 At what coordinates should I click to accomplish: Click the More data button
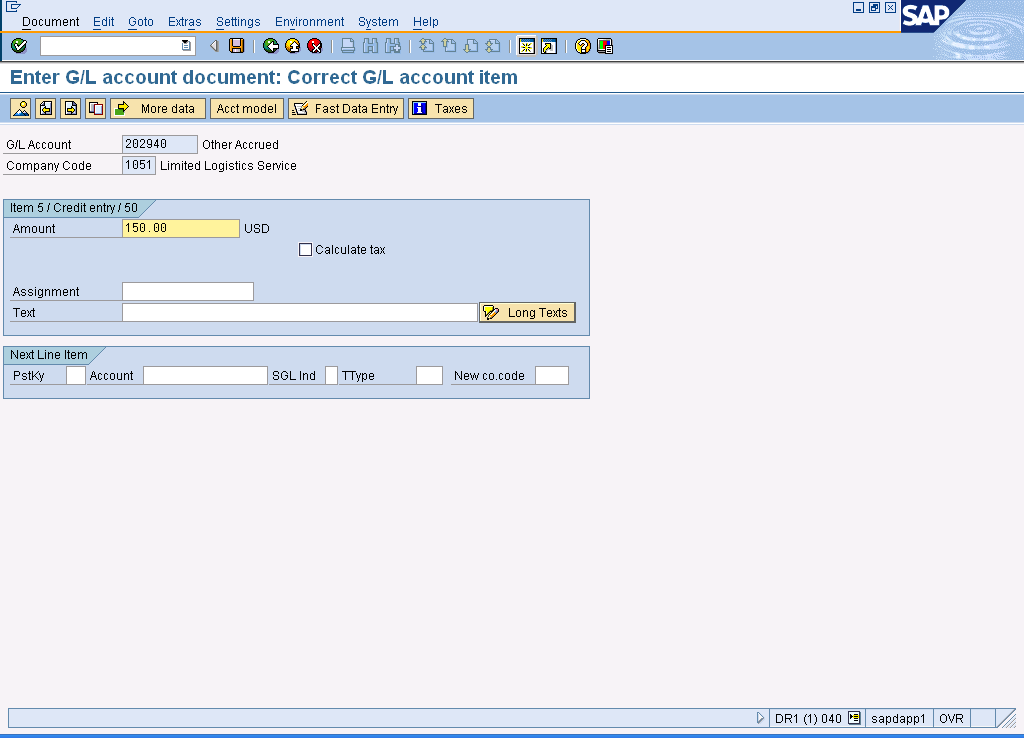coord(158,108)
